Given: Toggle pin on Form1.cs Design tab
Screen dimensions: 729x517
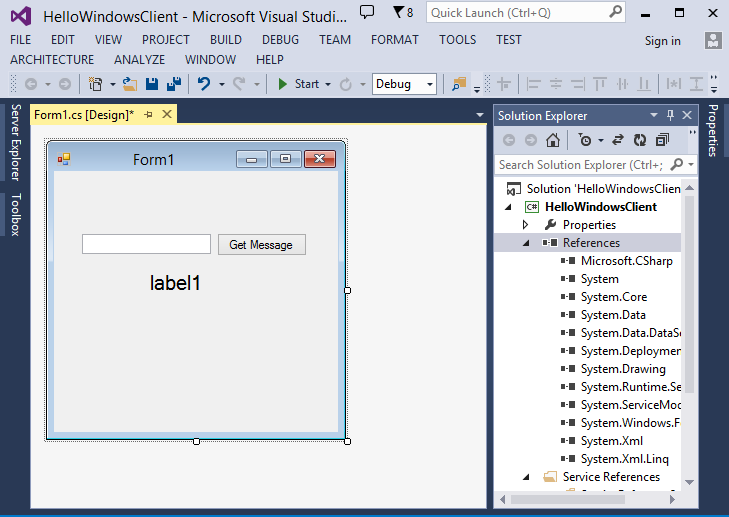Looking at the screenshot, I should click(148, 114).
